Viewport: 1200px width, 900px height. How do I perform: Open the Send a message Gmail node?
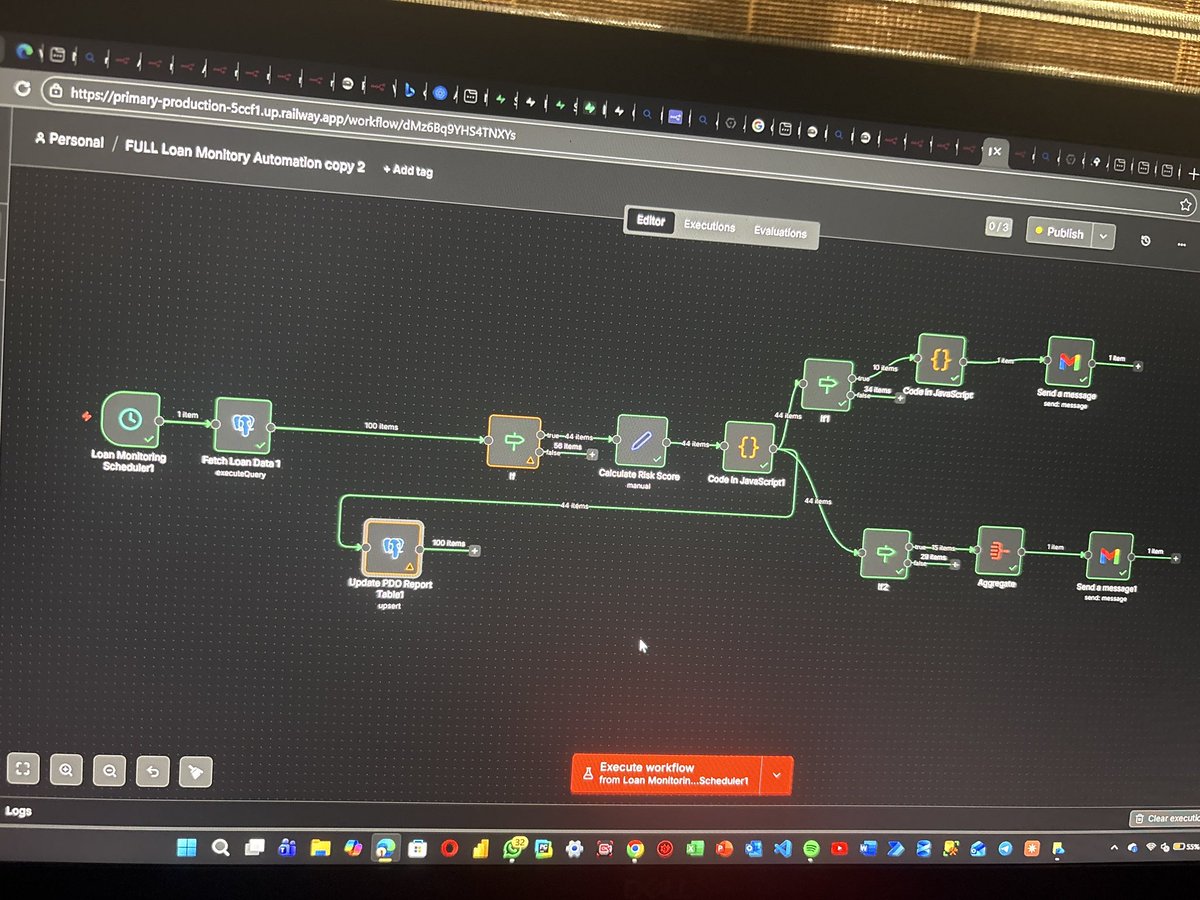coord(1069,362)
